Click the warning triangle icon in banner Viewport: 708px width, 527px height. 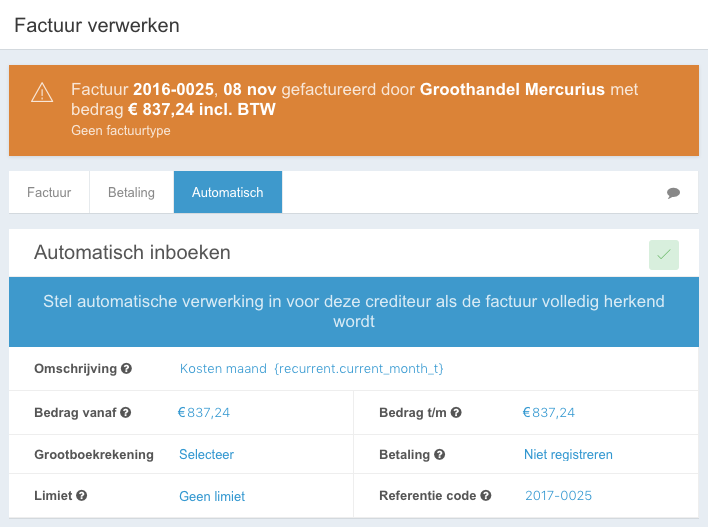[42, 93]
